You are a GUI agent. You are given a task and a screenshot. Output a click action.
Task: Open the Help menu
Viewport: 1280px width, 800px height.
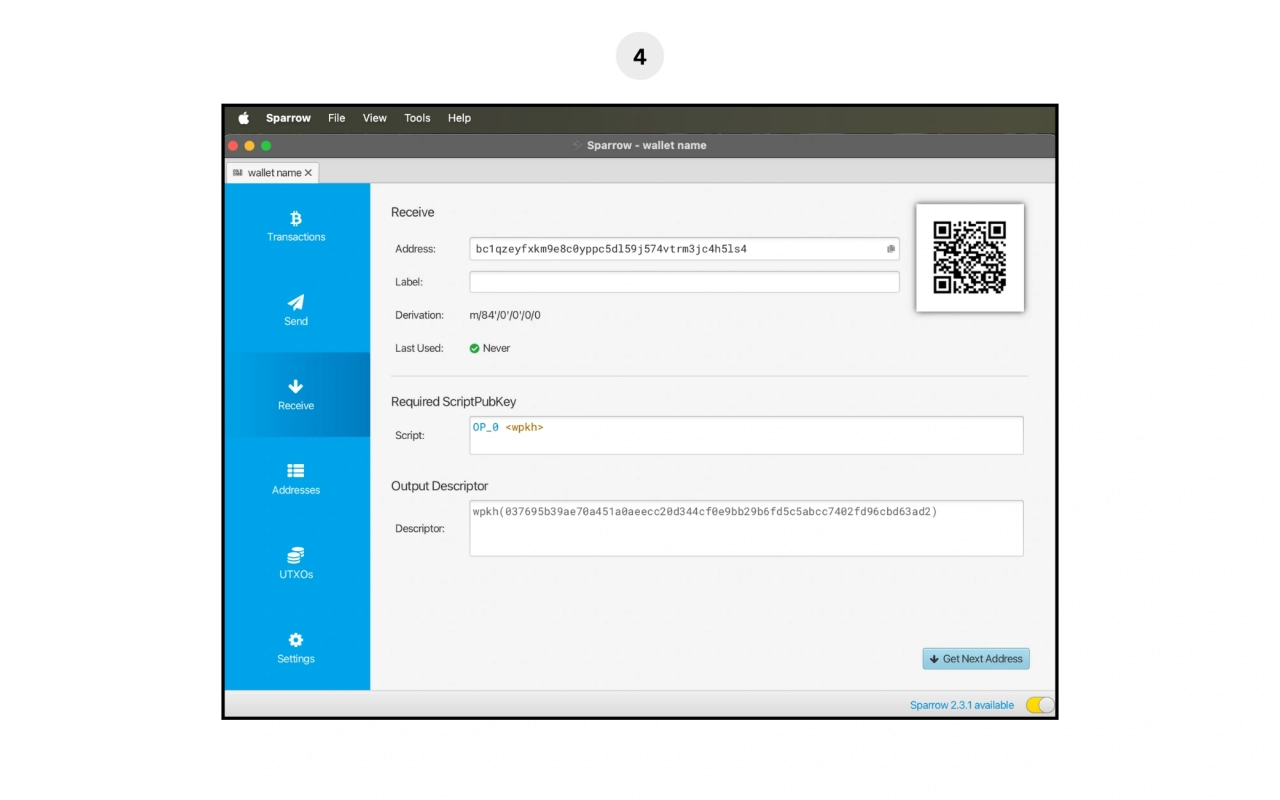(459, 118)
